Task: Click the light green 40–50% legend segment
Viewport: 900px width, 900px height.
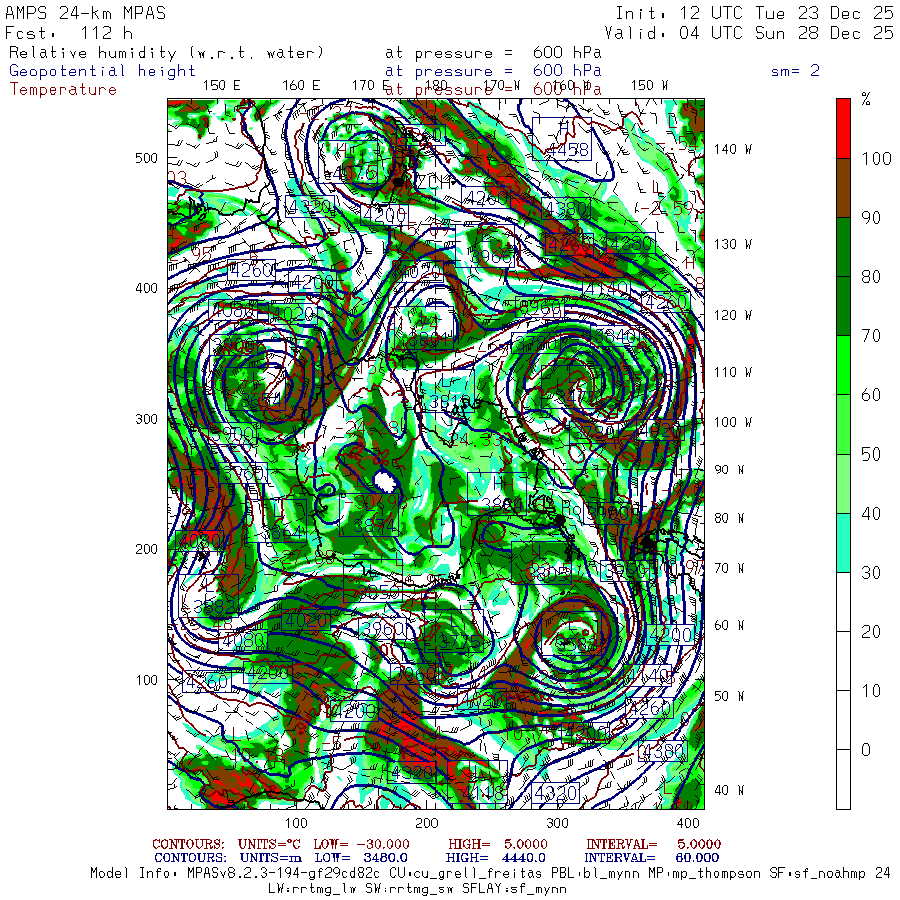Action: point(843,483)
